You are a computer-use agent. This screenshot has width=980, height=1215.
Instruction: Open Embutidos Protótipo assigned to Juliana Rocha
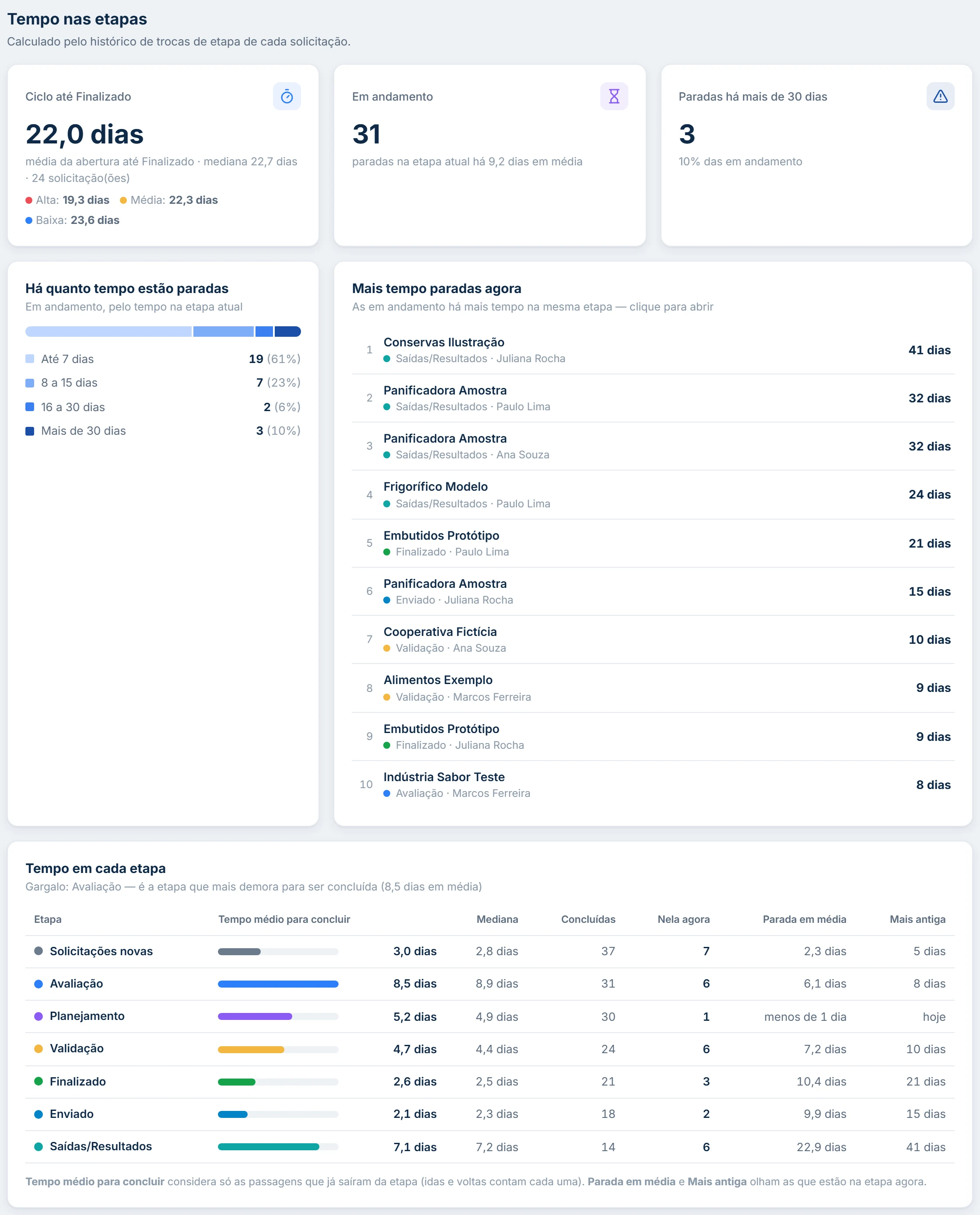pos(653,737)
